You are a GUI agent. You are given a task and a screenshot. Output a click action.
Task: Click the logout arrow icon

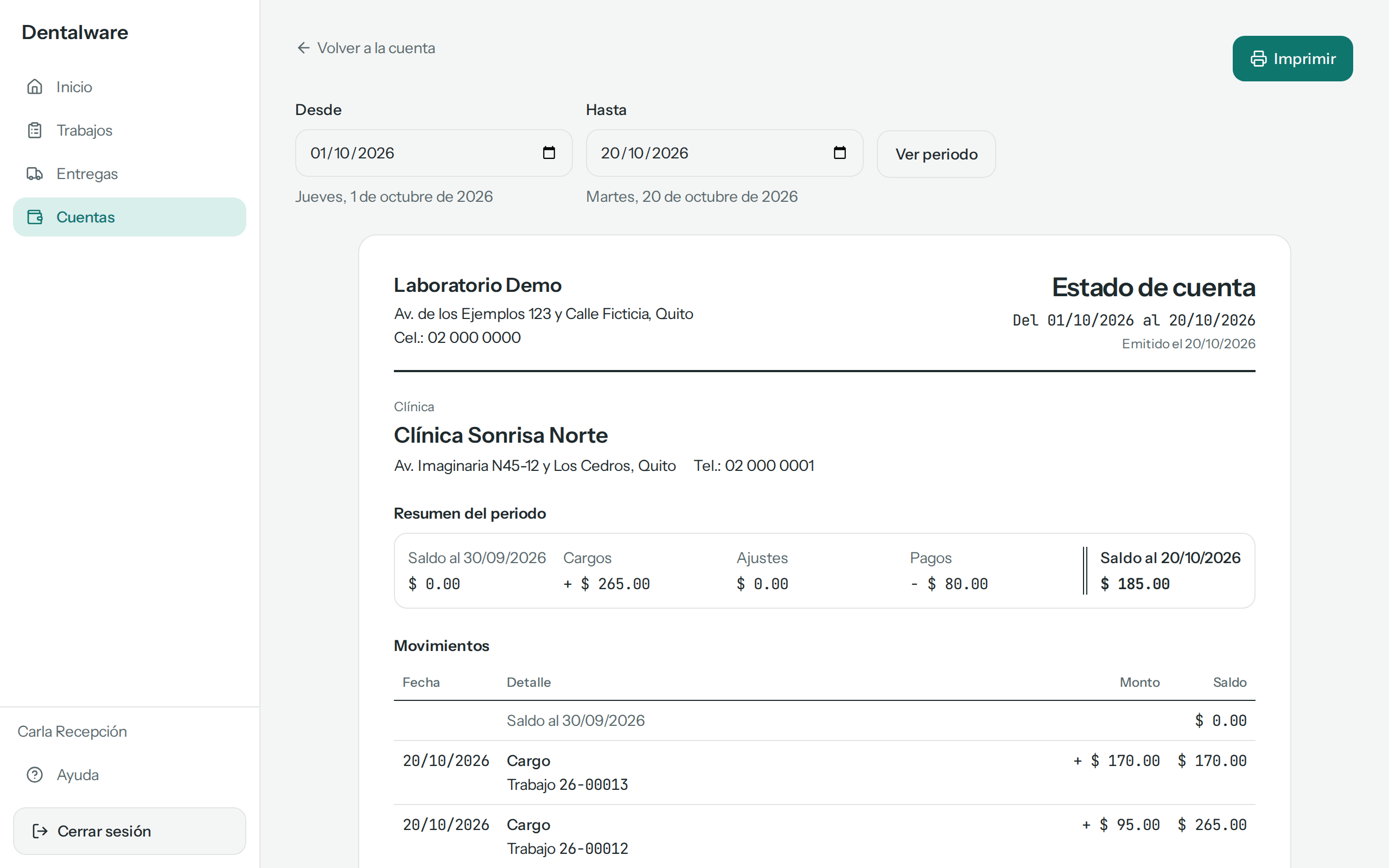pos(40,831)
